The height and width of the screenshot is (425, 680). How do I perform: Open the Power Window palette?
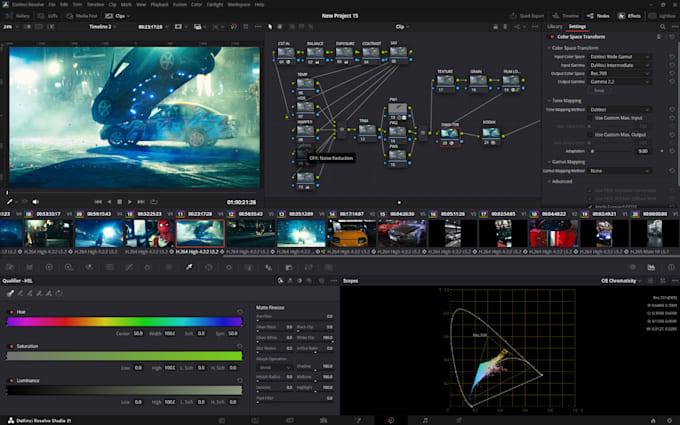click(209, 267)
